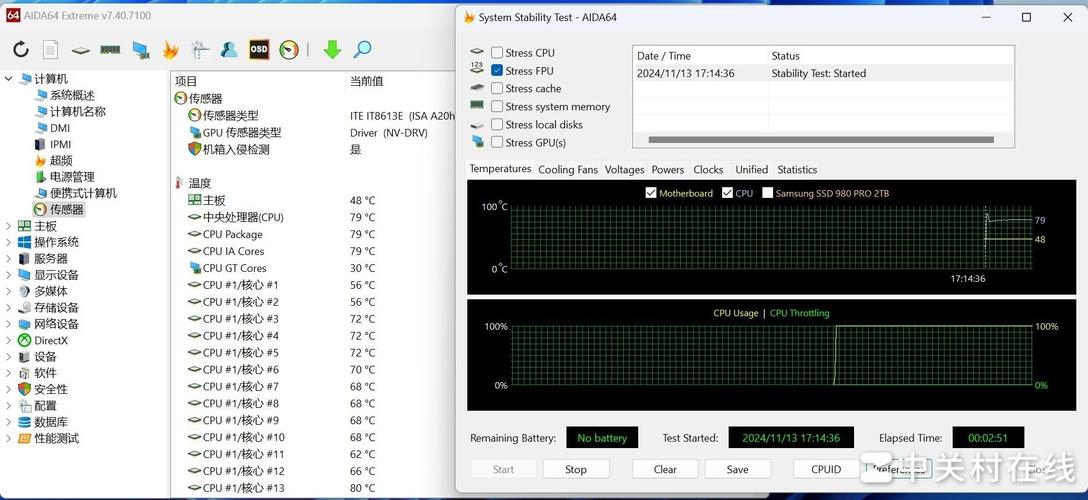Click the 安全性 shield icon in tree
Viewport: 1088px width, 500px height.
click(x=24, y=389)
